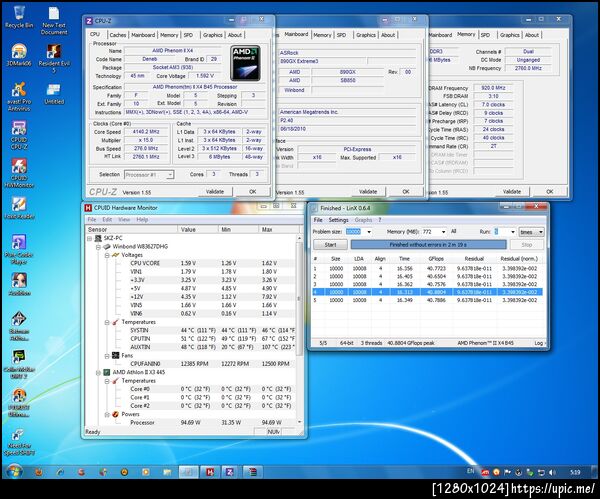Open the Help menu in Hardware Monitor
The image size is (600, 499).
[142, 220]
